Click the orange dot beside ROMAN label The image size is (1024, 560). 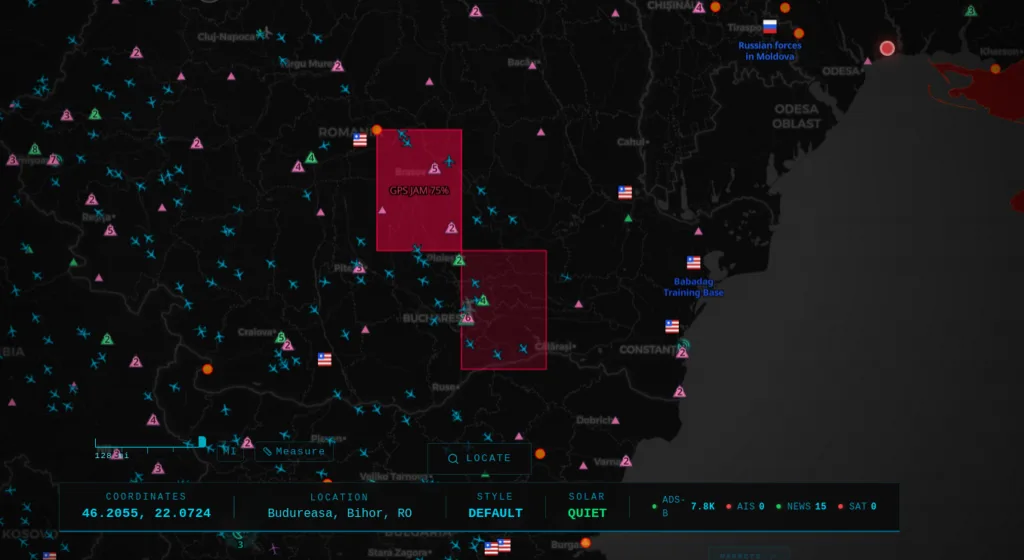(377, 130)
